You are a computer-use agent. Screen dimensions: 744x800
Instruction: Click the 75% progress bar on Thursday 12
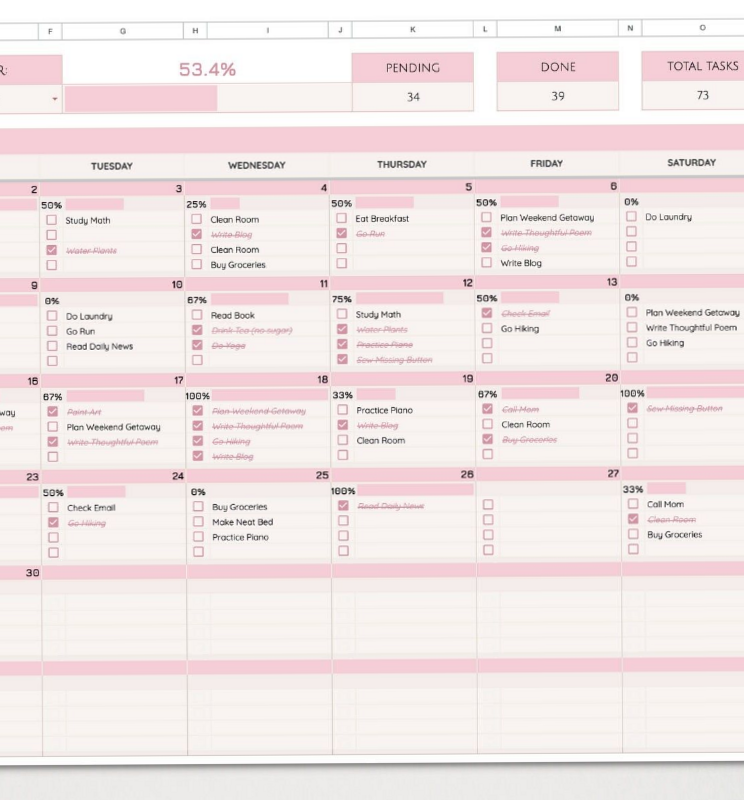[399, 298]
